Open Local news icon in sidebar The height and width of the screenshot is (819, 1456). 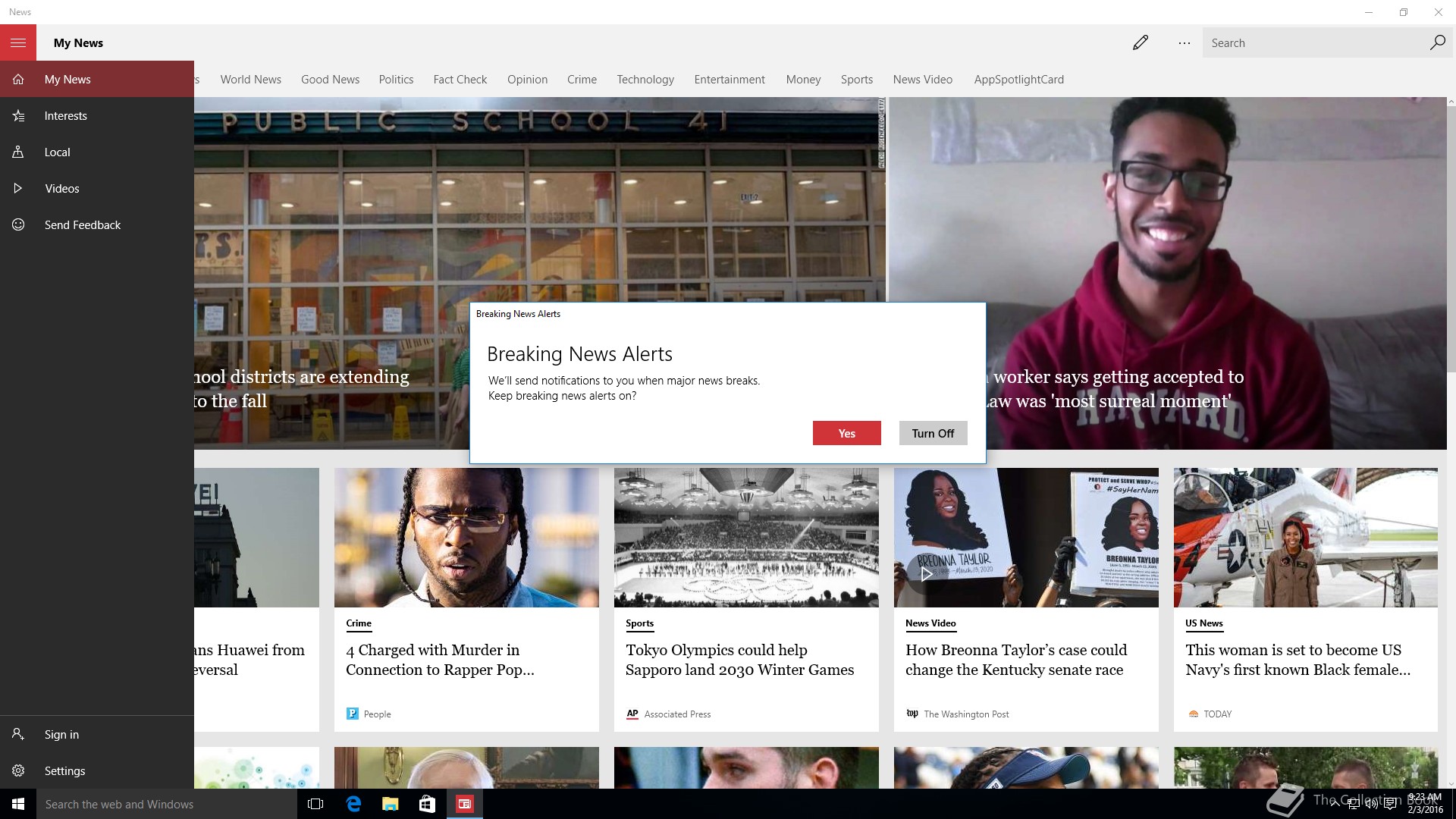pos(18,152)
